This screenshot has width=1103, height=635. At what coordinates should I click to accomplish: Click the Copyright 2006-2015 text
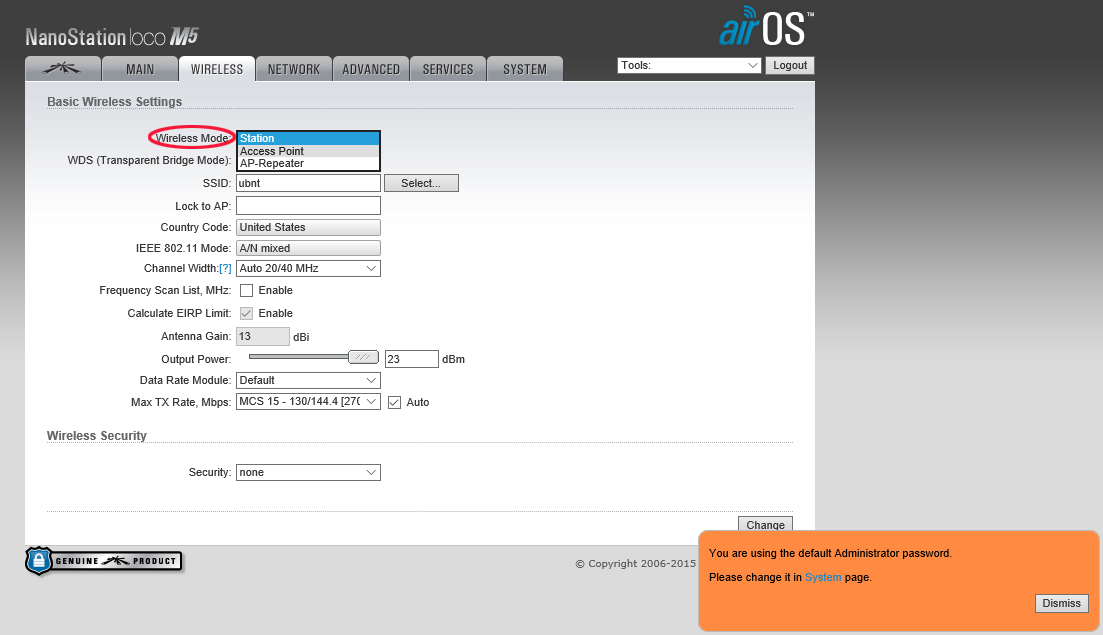(636, 563)
